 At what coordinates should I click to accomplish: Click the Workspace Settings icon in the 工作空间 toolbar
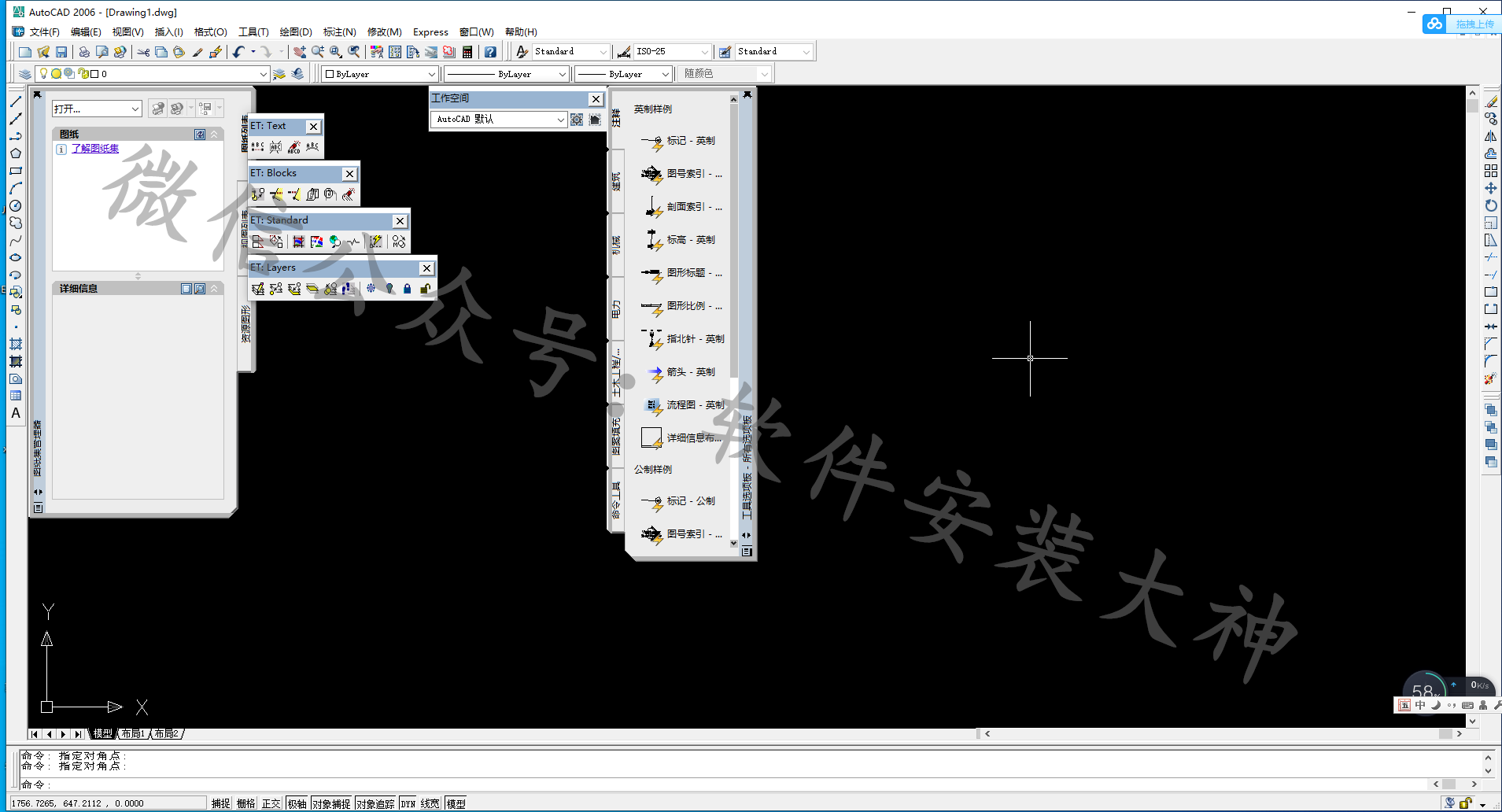point(577,120)
